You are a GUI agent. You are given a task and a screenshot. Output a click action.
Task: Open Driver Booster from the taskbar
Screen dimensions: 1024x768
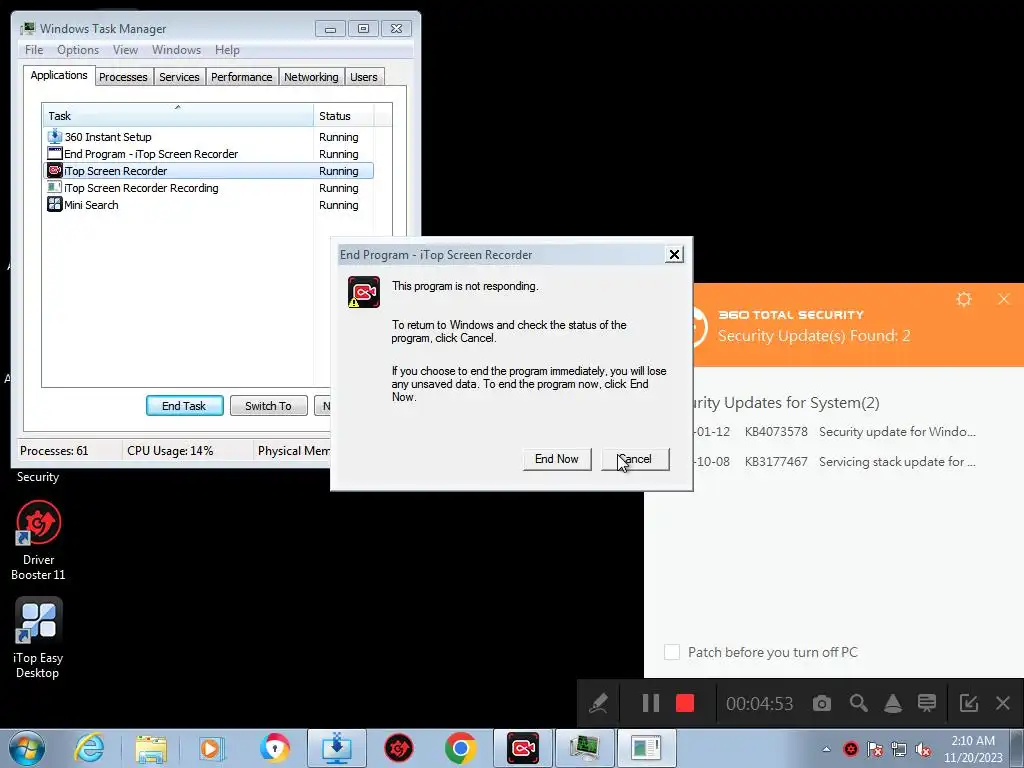(x=398, y=748)
